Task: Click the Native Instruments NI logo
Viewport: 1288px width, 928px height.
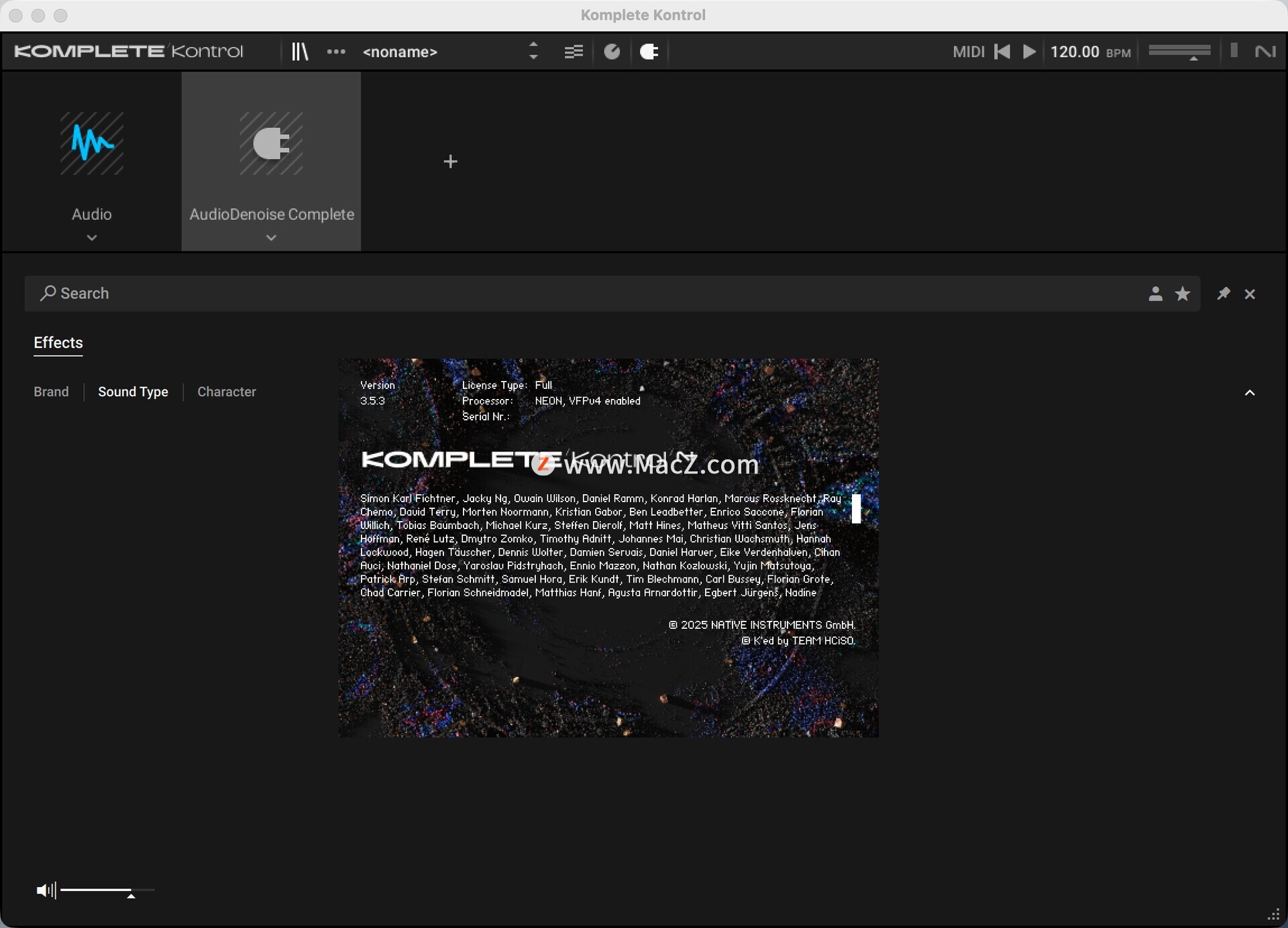Action: pyautogui.click(x=1265, y=52)
